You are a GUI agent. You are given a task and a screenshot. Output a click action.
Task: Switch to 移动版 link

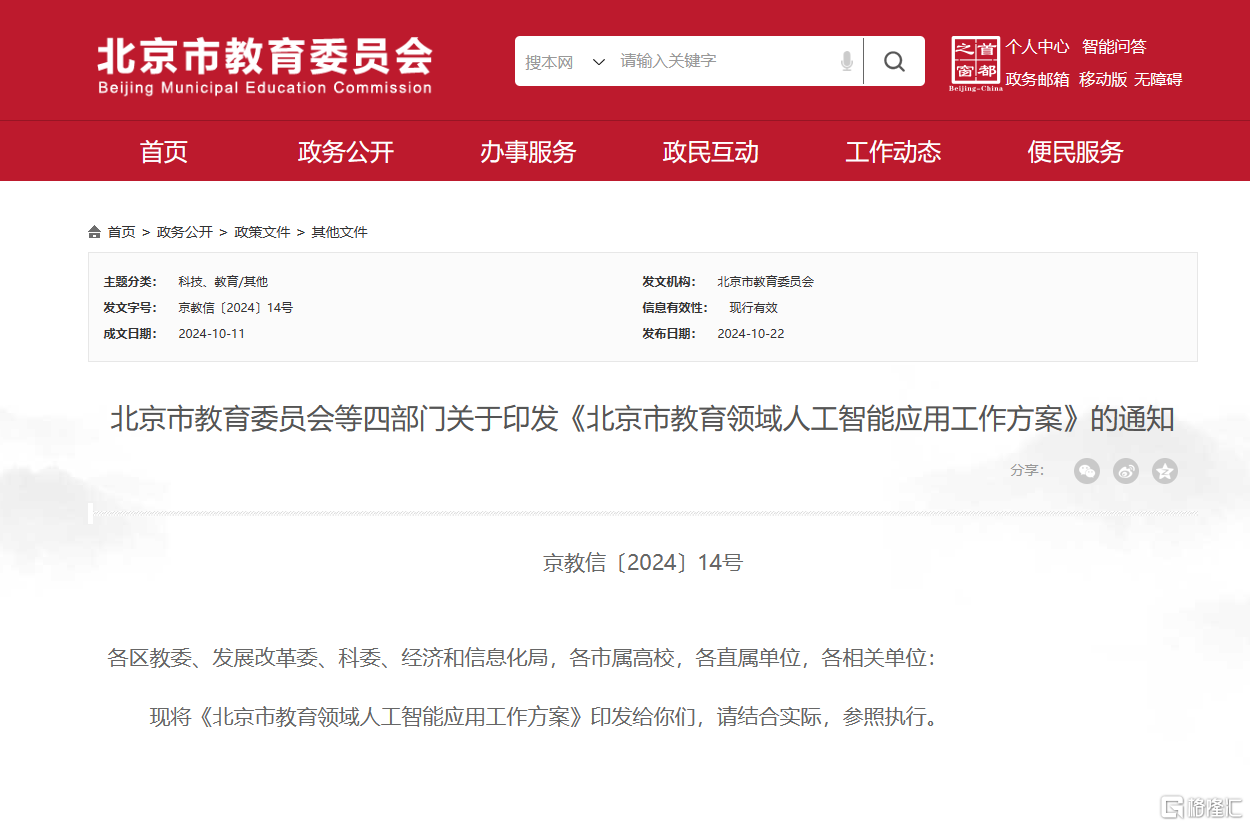point(1103,80)
